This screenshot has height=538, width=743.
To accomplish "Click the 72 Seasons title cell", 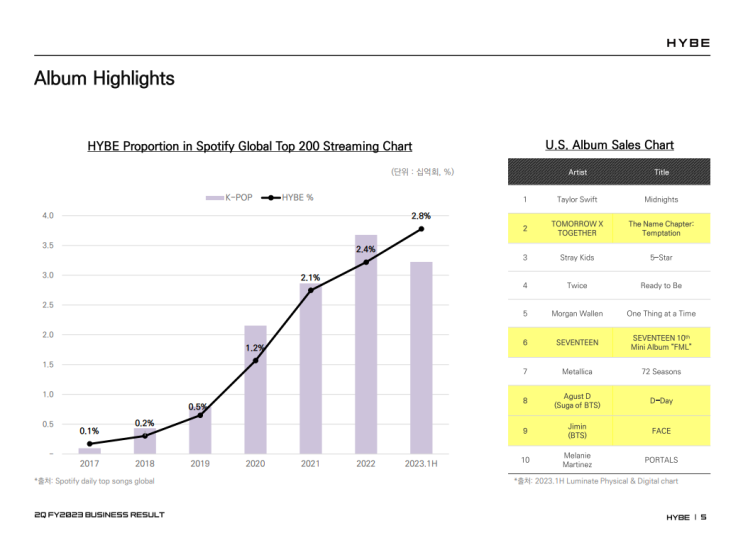I will coord(661,372).
